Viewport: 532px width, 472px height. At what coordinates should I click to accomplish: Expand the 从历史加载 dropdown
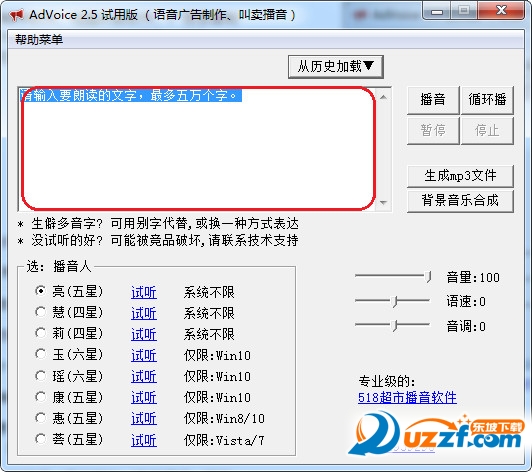pyautogui.click(x=336, y=67)
